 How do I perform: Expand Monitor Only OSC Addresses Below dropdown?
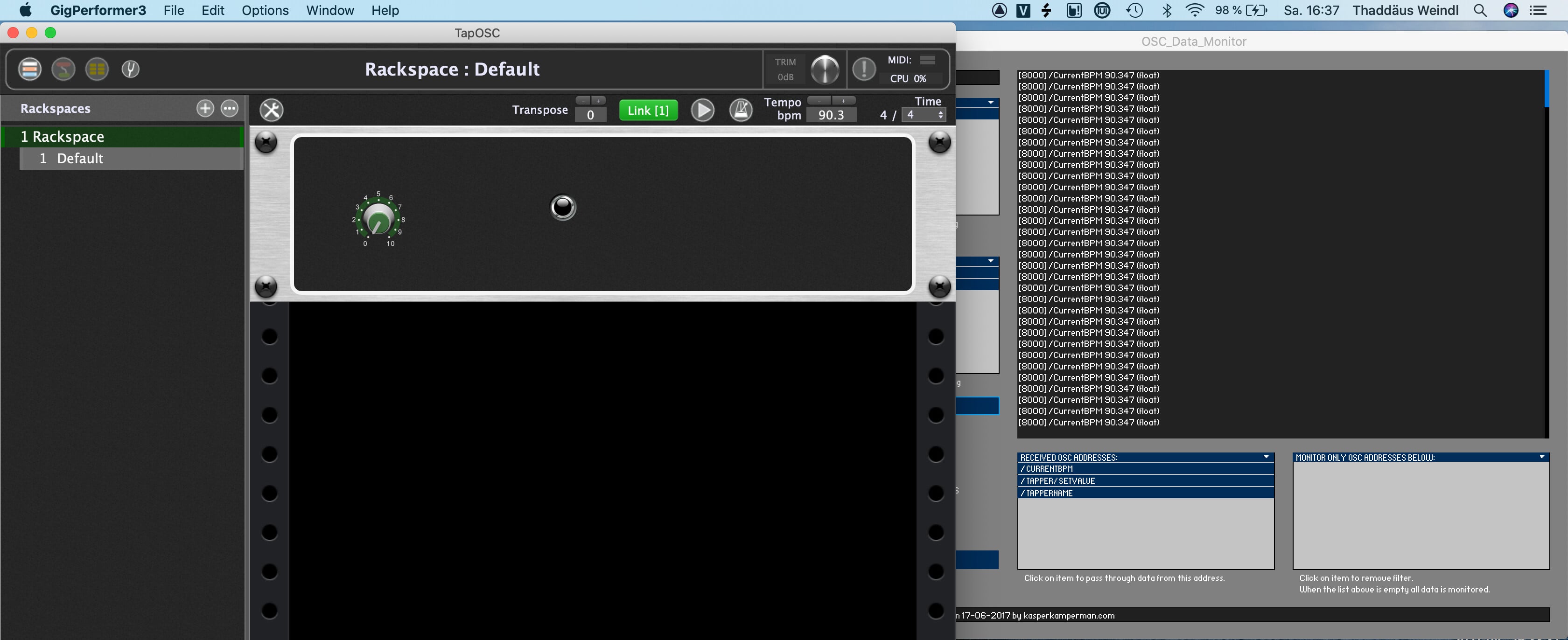[1541, 457]
